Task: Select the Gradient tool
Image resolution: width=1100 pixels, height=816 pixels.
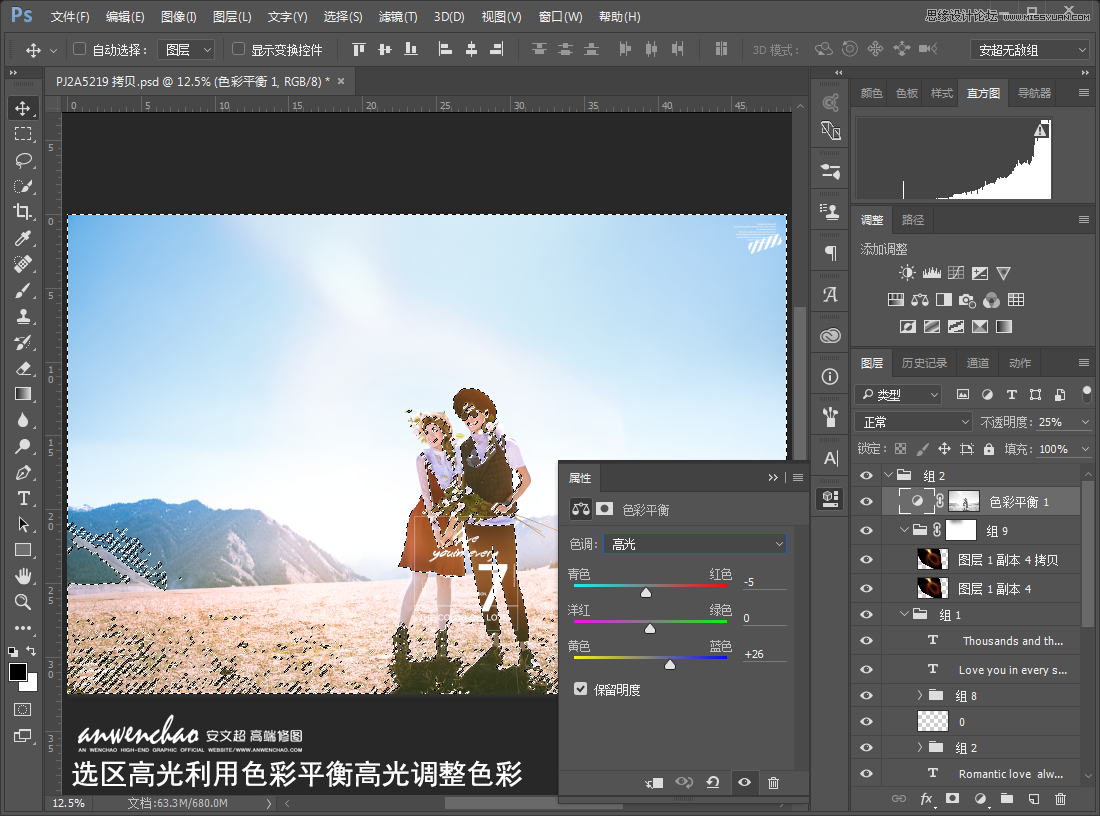Action: tap(22, 394)
